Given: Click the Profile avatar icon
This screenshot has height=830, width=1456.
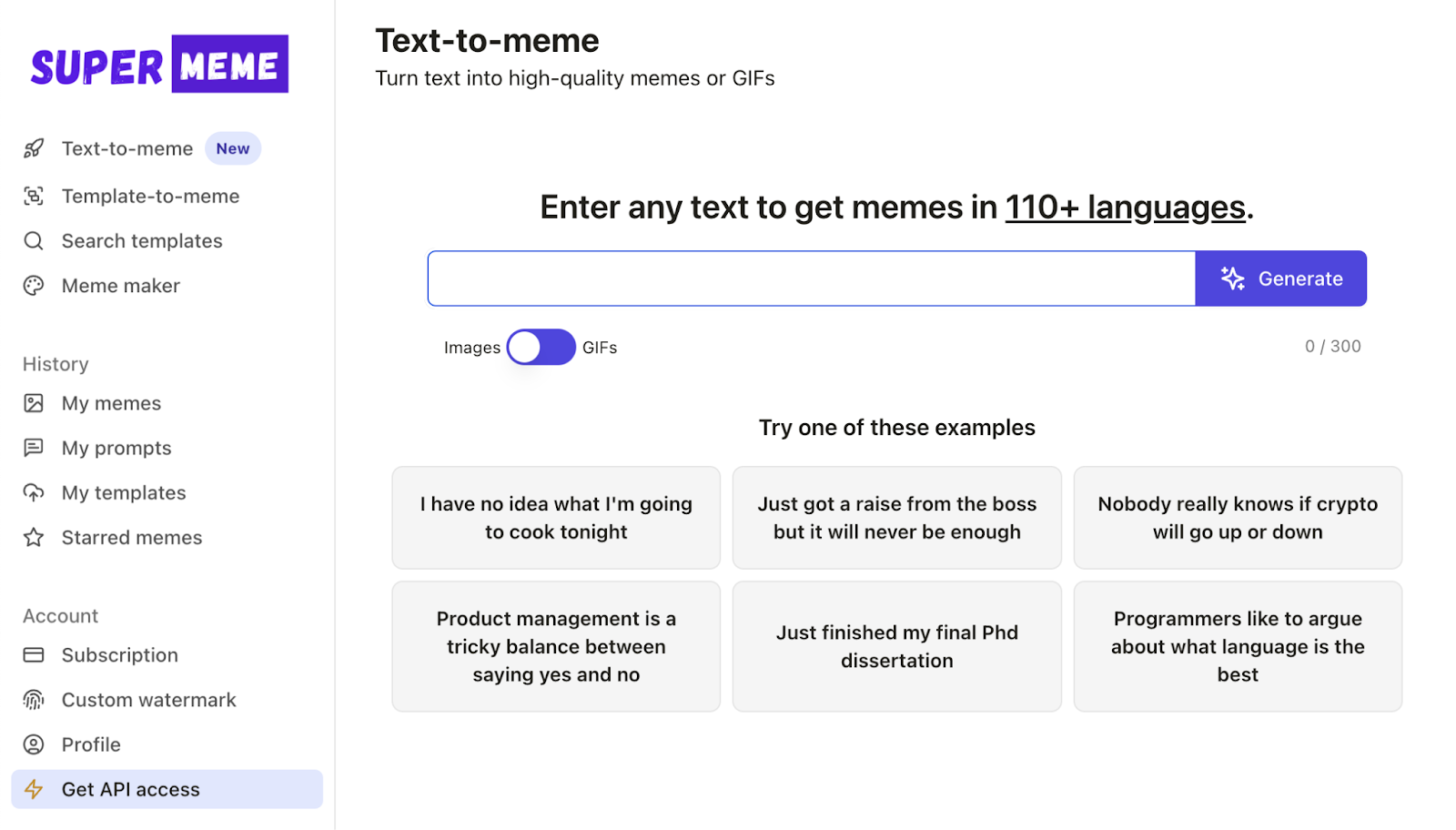Looking at the screenshot, I should pyautogui.click(x=34, y=744).
